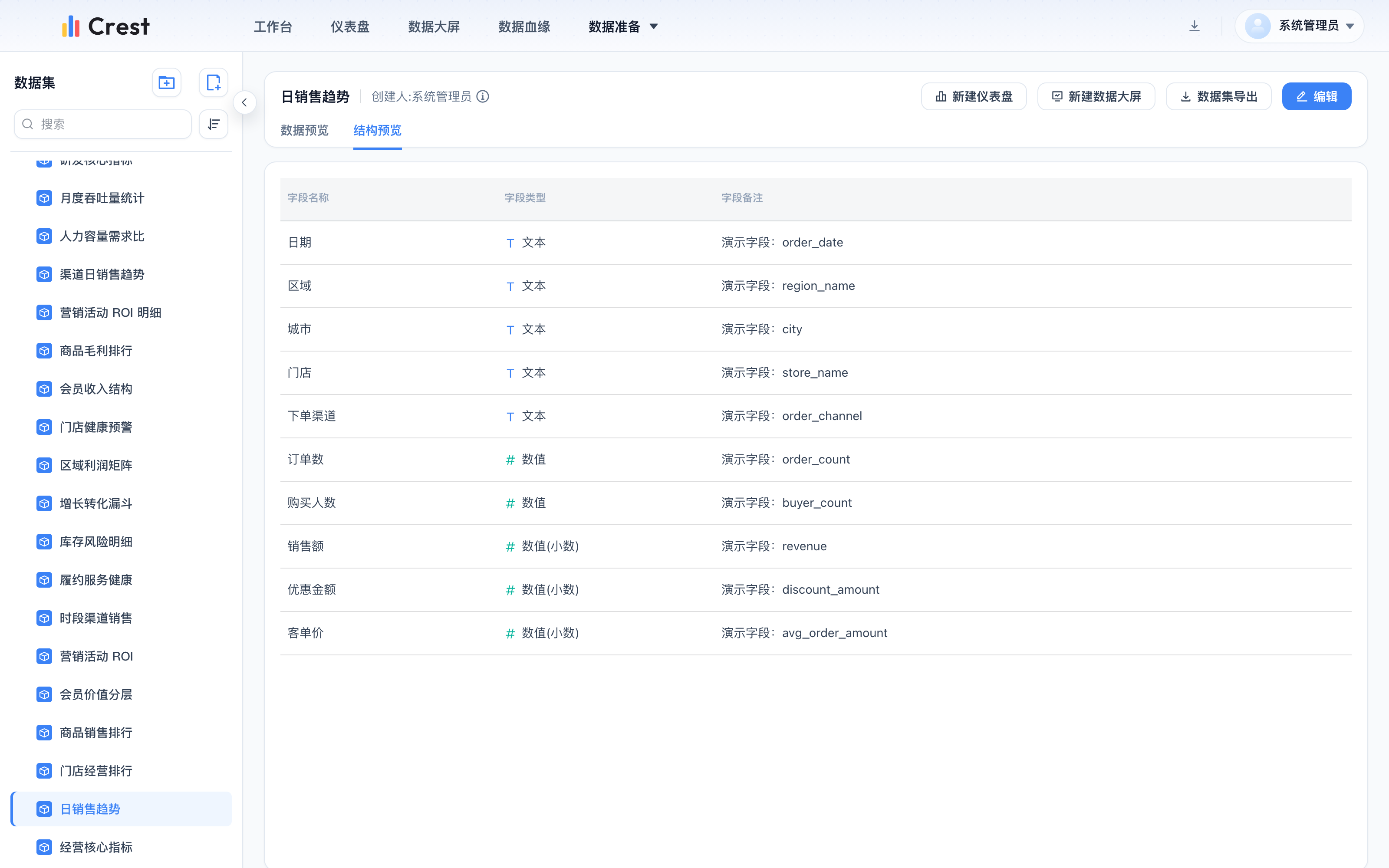Image resolution: width=1389 pixels, height=868 pixels.
Task: Click the order_date remark cell
Action: pyautogui.click(x=782, y=243)
